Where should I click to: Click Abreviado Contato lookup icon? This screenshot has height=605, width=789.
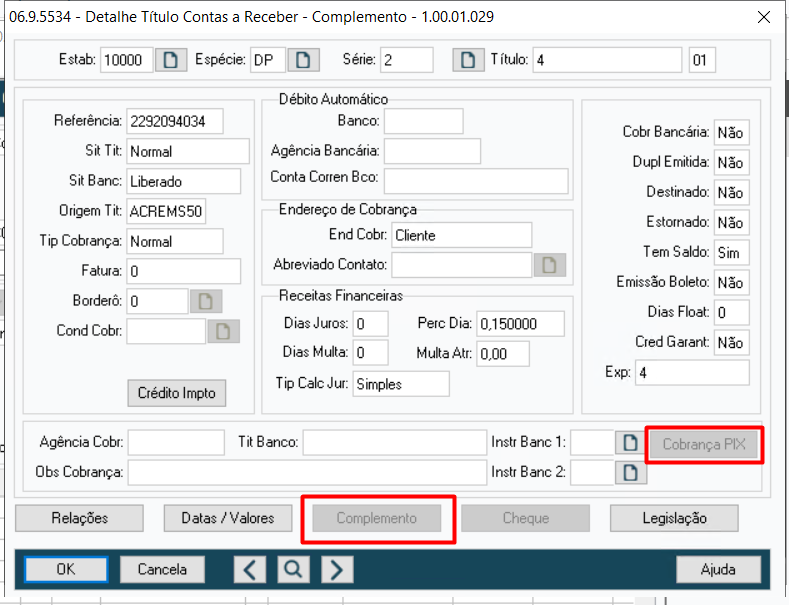(549, 265)
